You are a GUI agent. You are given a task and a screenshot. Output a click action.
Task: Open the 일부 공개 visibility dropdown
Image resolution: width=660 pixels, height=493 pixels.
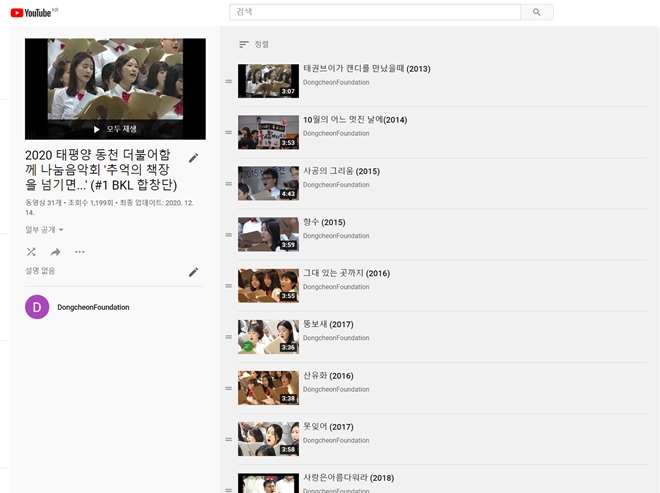pyautogui.click(x=44, y=230)
